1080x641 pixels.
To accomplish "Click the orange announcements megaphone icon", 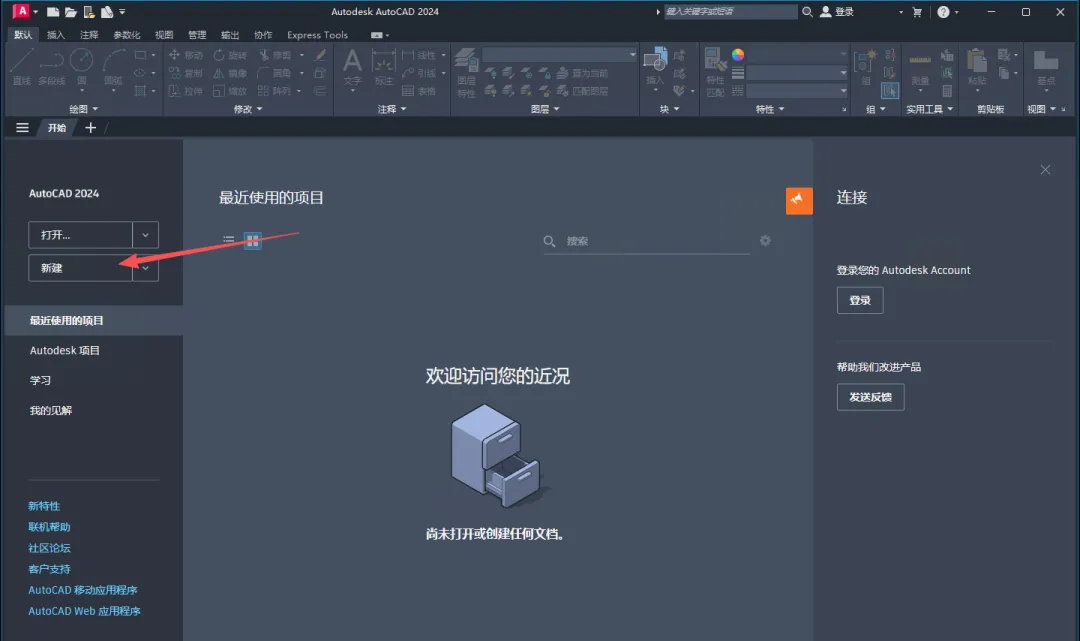I will (799, 200).
